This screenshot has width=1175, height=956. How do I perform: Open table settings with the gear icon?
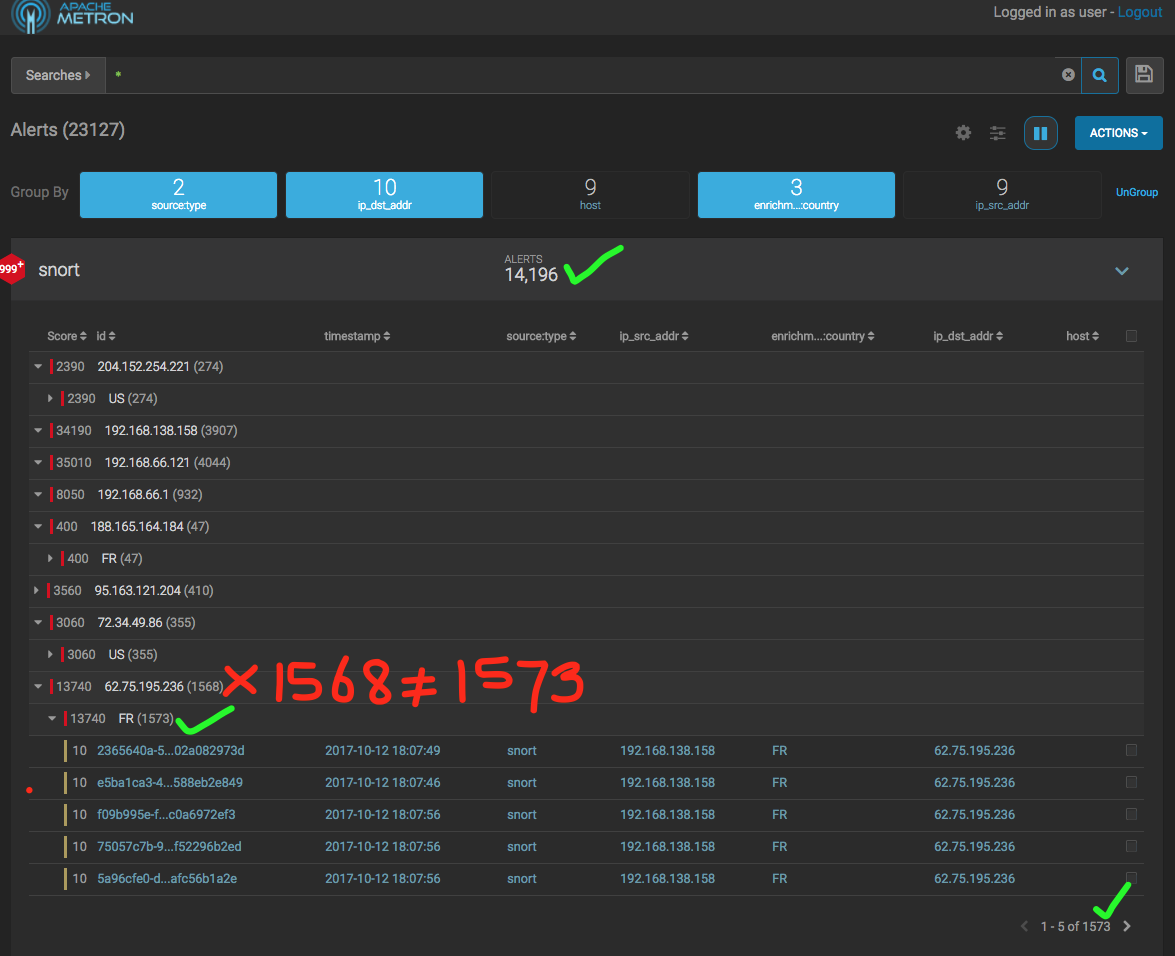[963, 133]
